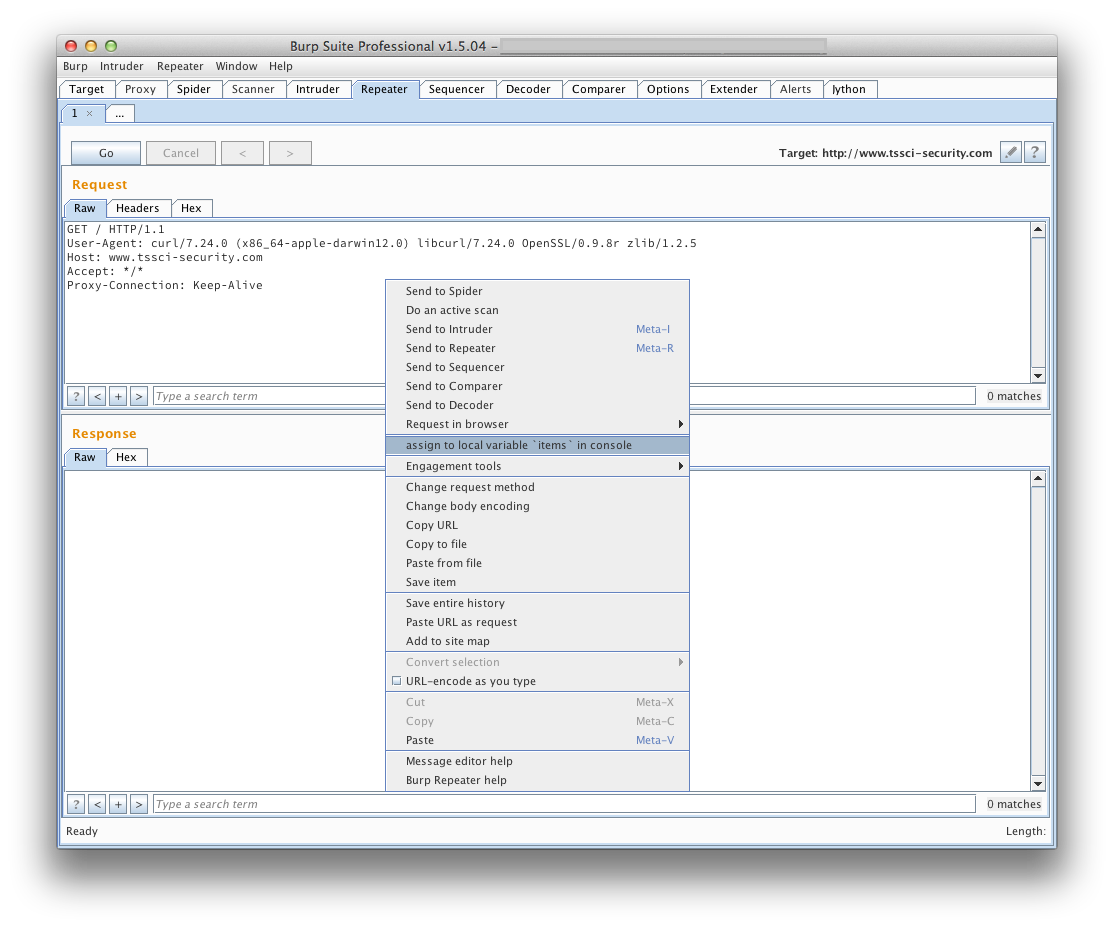Open Burp Repeater help
The image size is (1114, 928).
(x=537, y=780)
